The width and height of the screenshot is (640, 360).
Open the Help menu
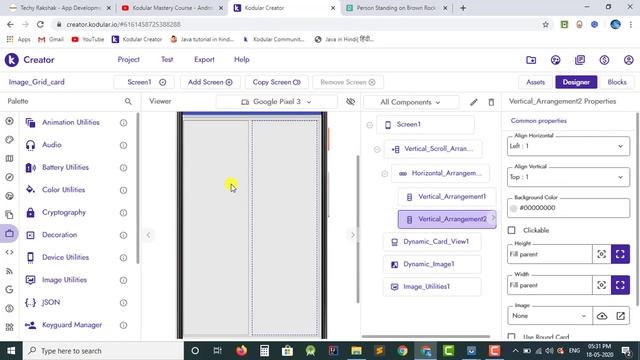click(x=242, y=60)
